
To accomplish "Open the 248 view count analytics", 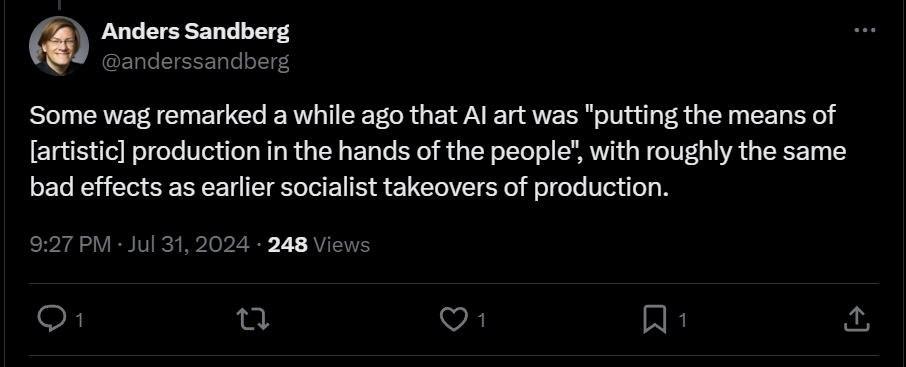I will (288, 244).
